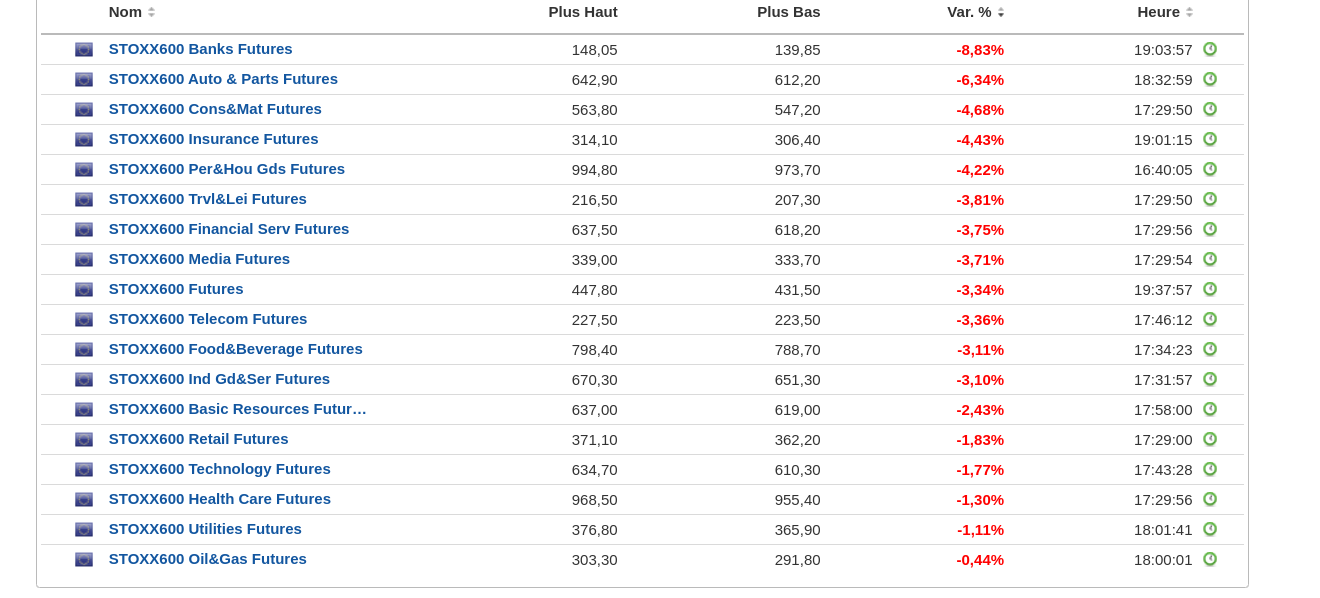The image size is (1320, 598).
Task: Click the flag icon beside Health Care Futures
Action: coord(84,499)
